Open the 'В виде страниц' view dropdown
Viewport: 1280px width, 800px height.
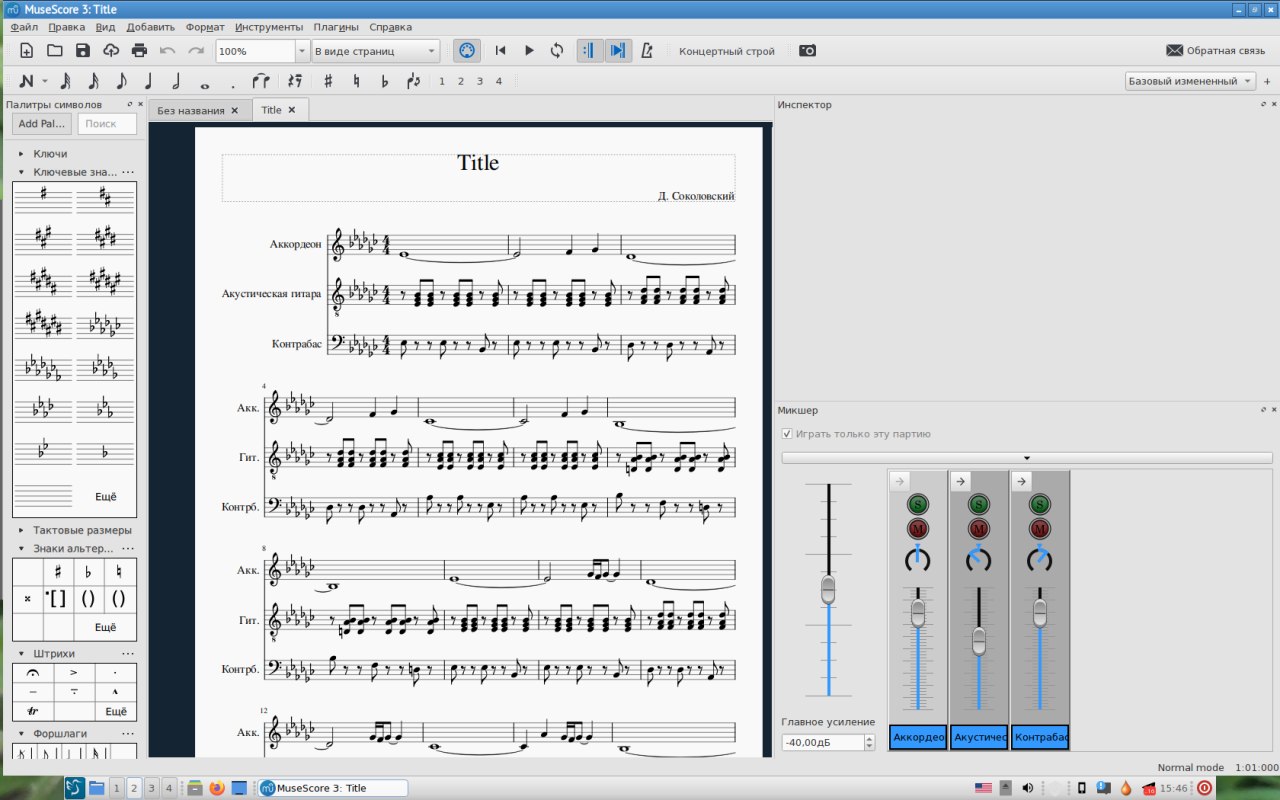(431, 51)
